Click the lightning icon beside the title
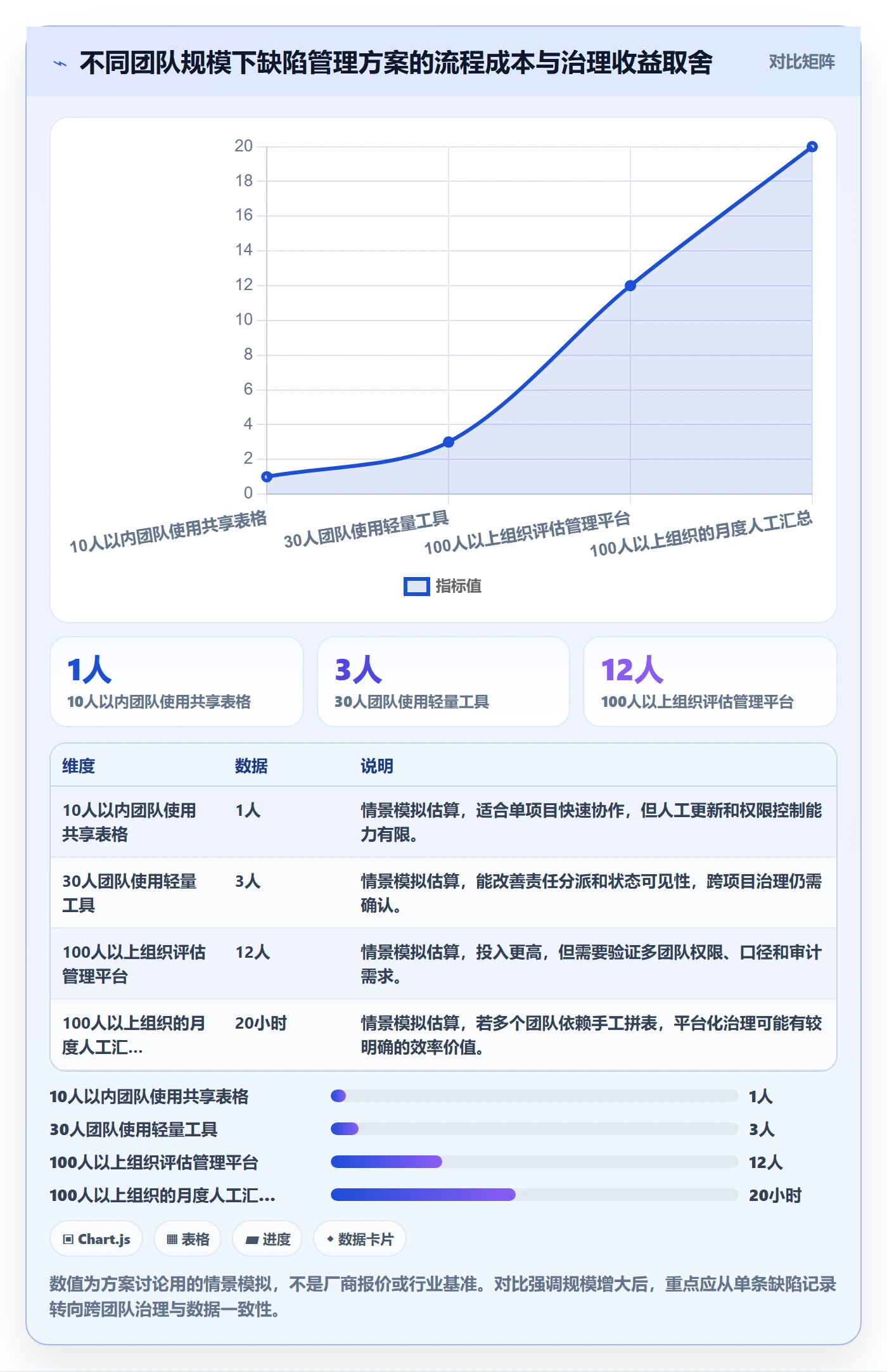This screenshot has width=887, height=1372. point(60,63)
